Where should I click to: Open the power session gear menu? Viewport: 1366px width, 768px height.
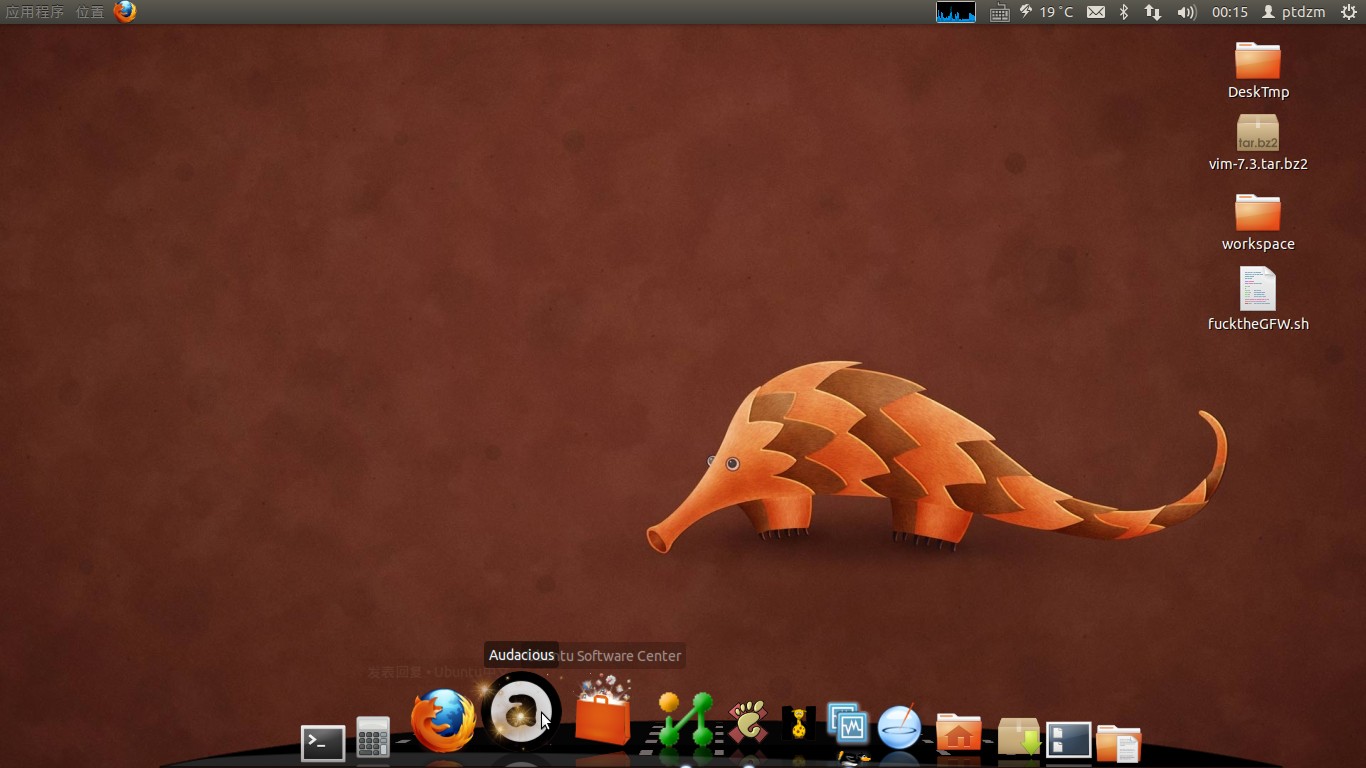tap(1348, 12)
